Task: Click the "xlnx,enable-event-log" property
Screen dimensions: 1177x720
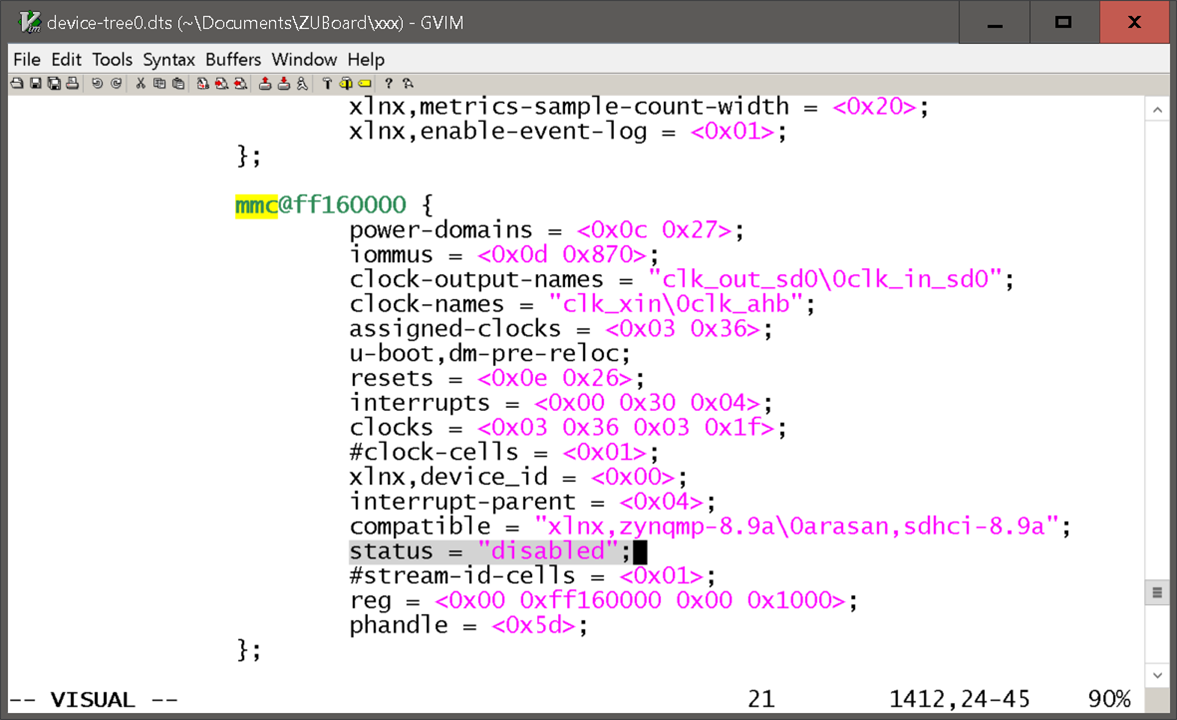Action: [498, 131]
